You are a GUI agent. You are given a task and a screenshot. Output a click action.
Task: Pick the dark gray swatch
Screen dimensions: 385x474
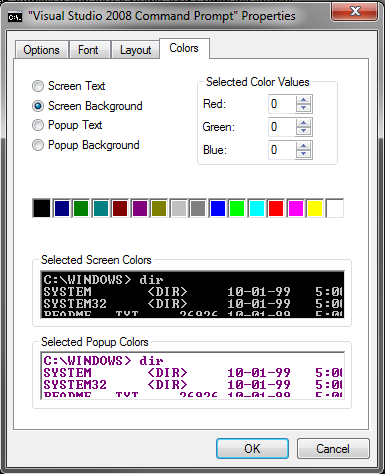pos(198,208)
